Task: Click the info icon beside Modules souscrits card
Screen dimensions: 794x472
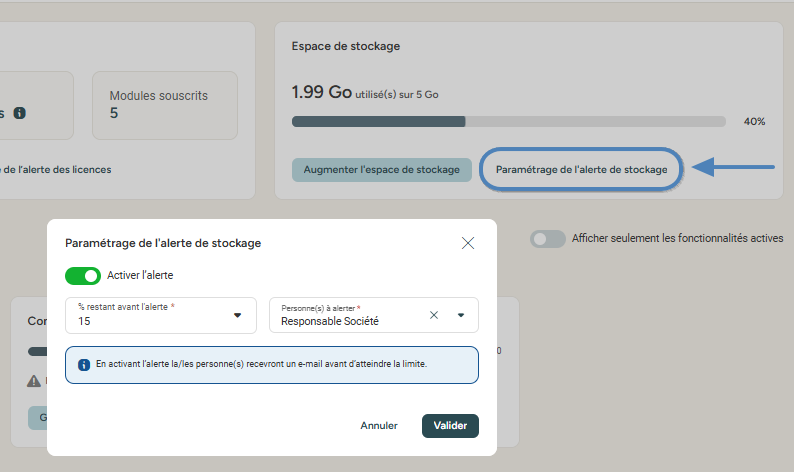Action: coord(19,113)
